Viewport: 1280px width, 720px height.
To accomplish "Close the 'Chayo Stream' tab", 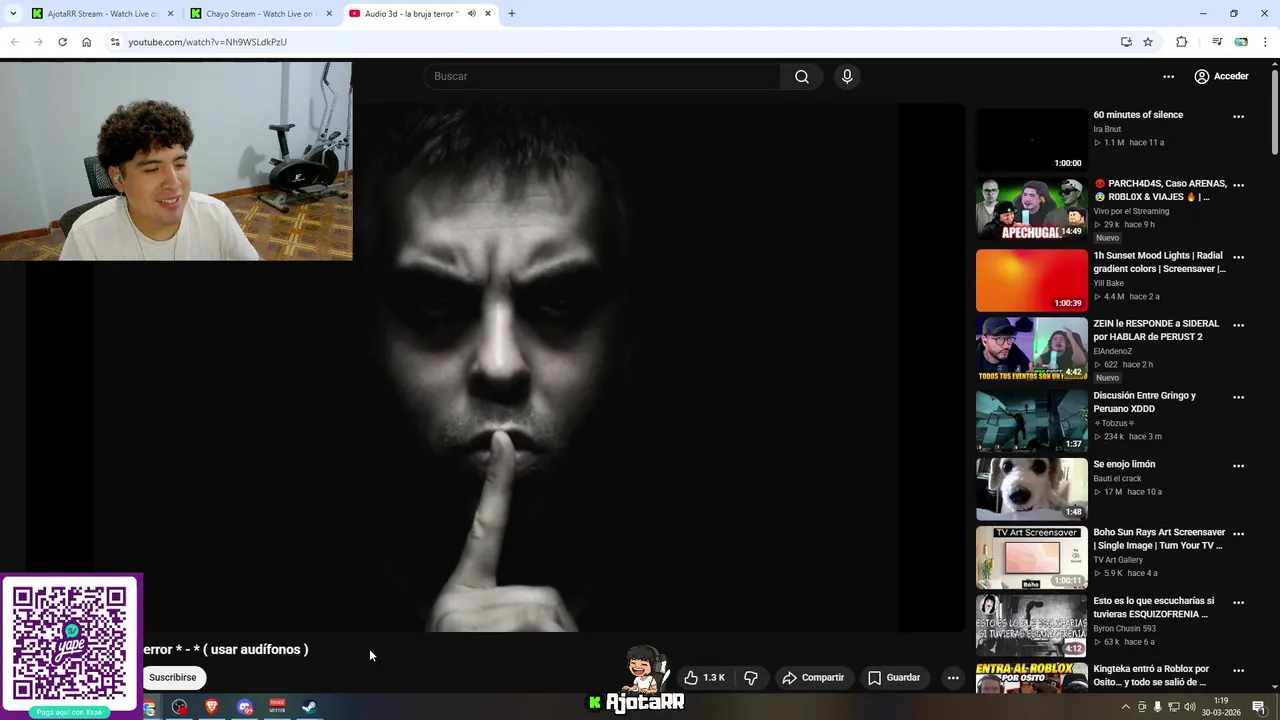I will coord(329,14).
